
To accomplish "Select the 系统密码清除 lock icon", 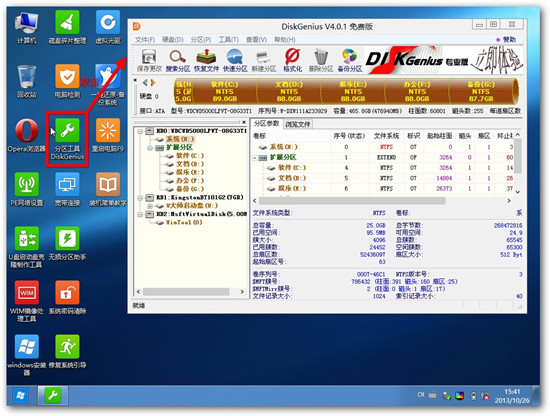I will coord(67,297).
